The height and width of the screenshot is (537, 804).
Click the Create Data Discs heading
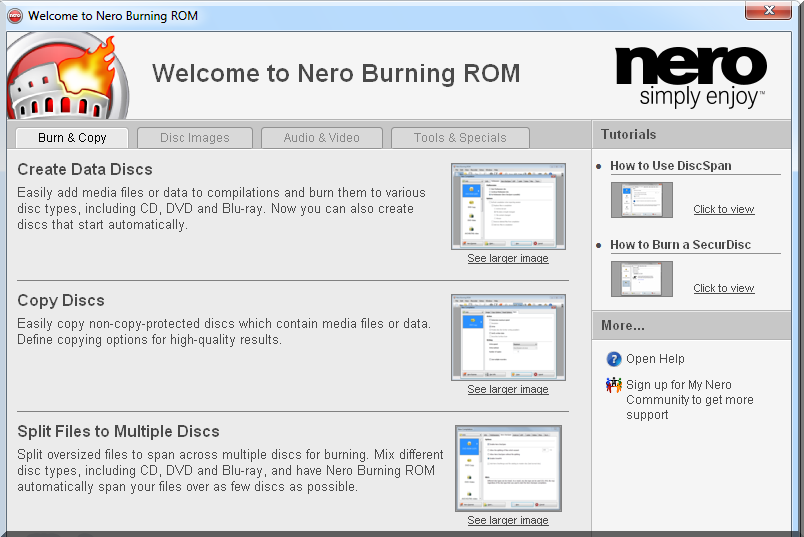85,169
